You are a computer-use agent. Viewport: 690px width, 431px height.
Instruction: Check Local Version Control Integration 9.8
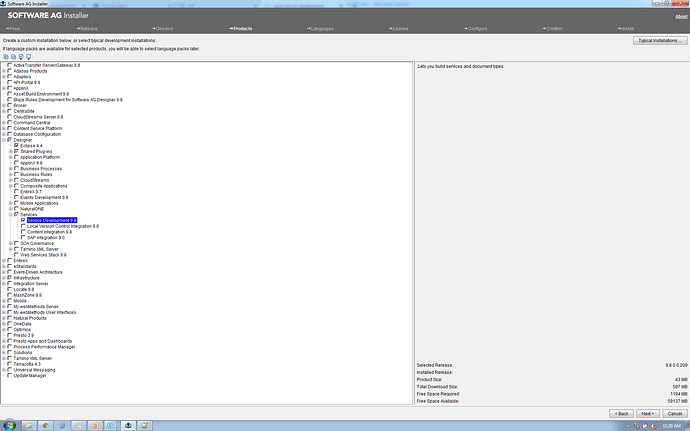click(23, 226)
